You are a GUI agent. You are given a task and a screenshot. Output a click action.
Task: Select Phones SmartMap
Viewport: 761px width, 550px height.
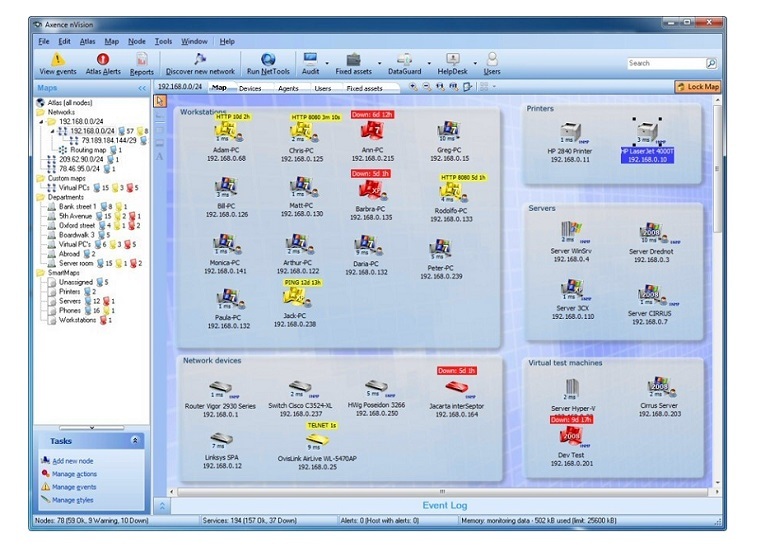click(69, 311)
